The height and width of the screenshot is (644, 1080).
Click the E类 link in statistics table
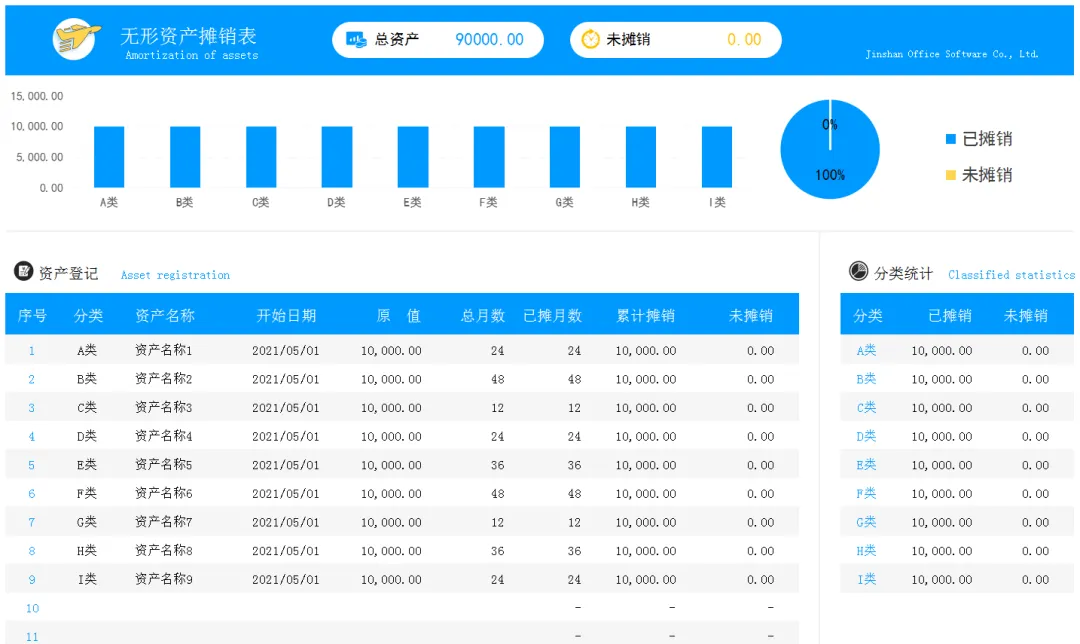(x=866, y=465)
